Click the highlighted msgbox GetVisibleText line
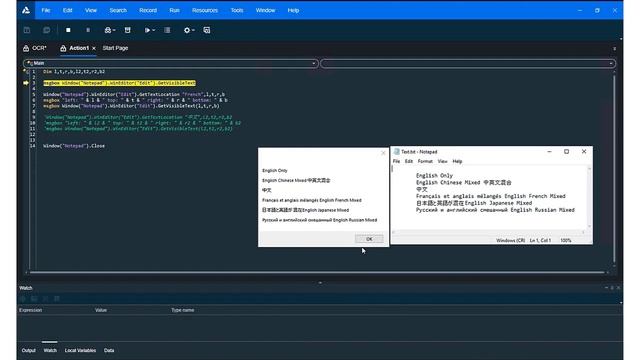The image size is (640, 360). coord(120,83)
